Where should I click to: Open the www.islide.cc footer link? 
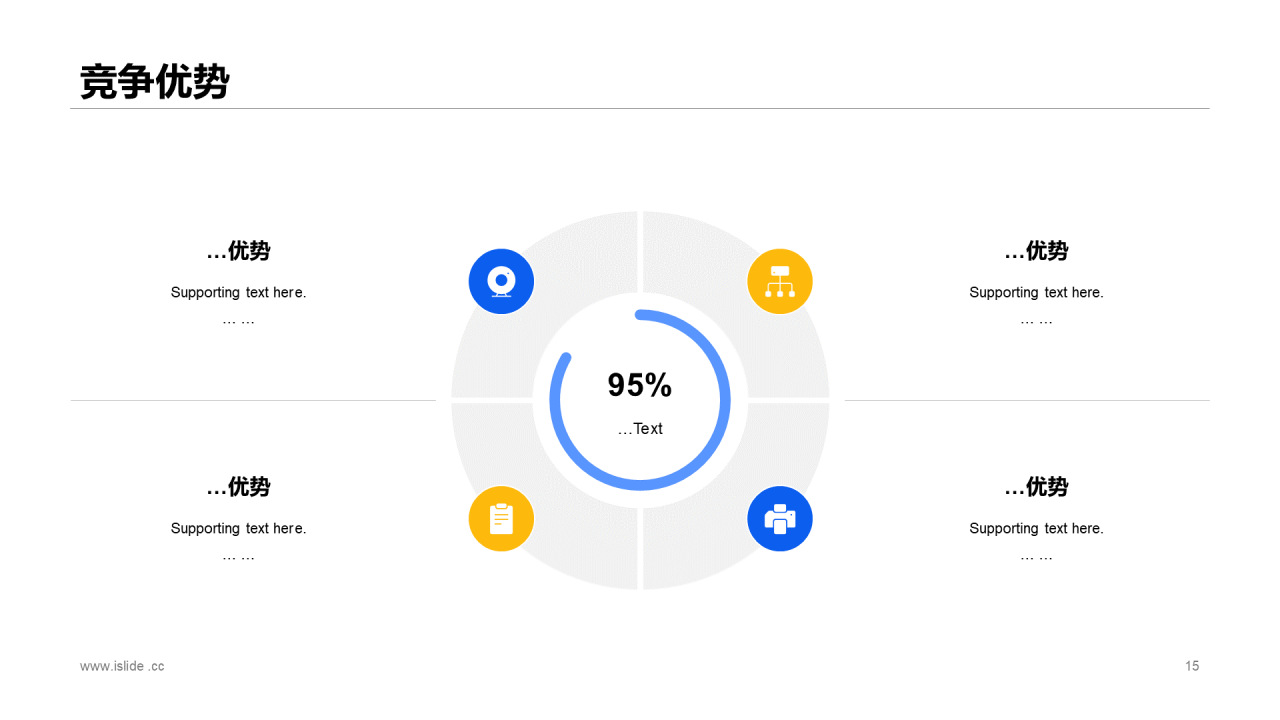tap(122, 666)
